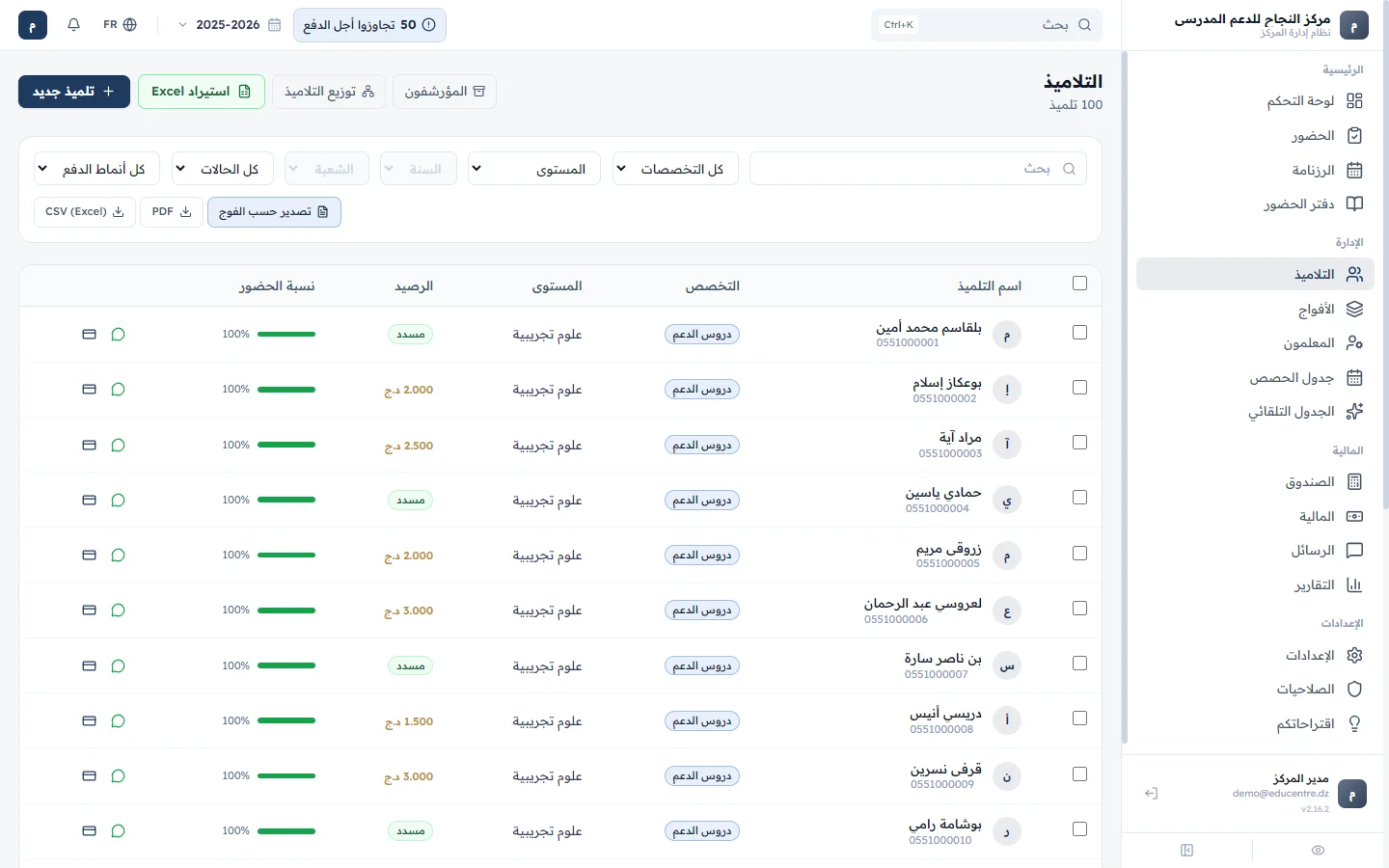1389x868 pixels.
Task: Click attendance bar of دريسي أنيس
Action: pos(286,721)
